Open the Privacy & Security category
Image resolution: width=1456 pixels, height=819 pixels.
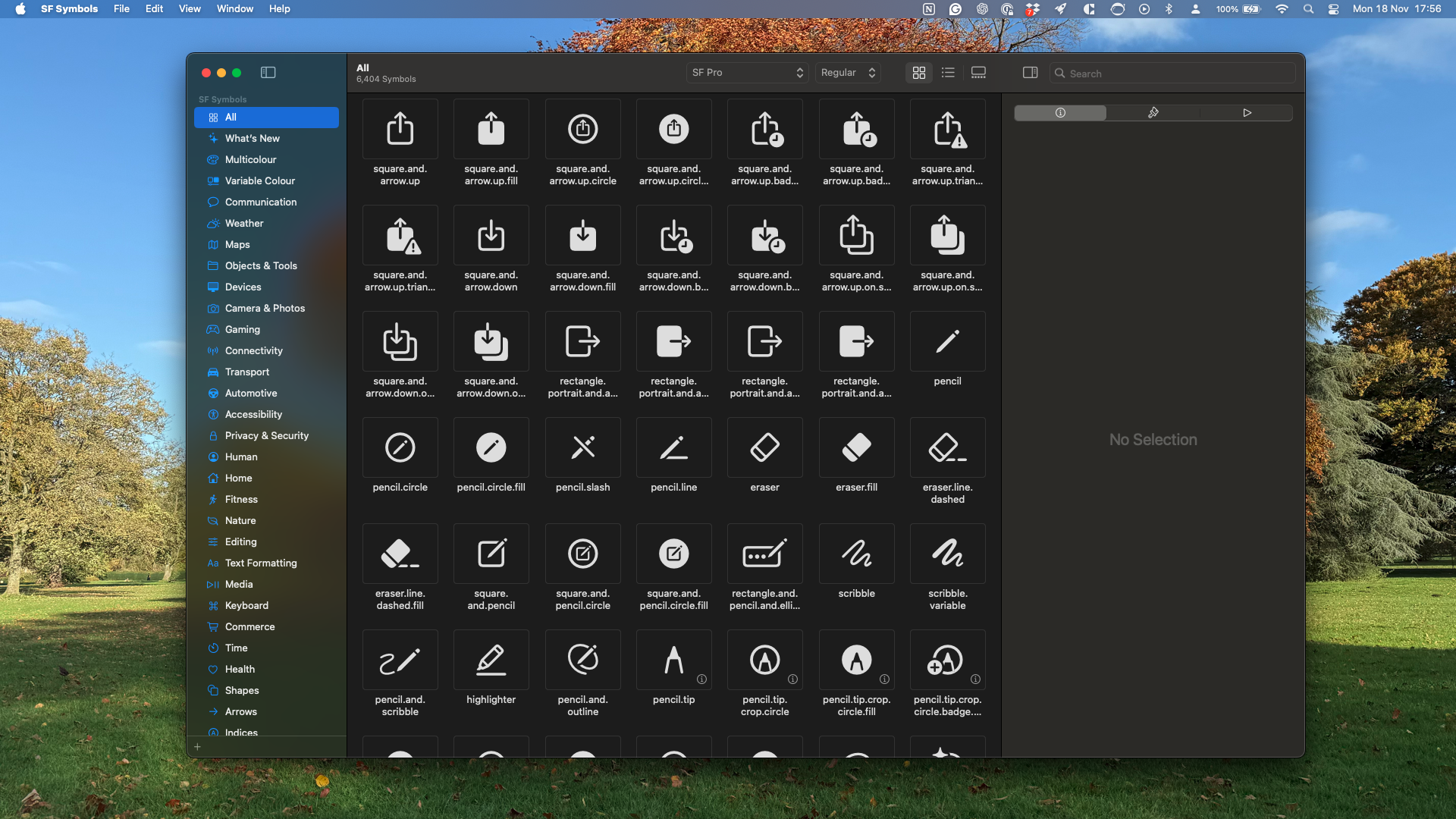[266, 436]
